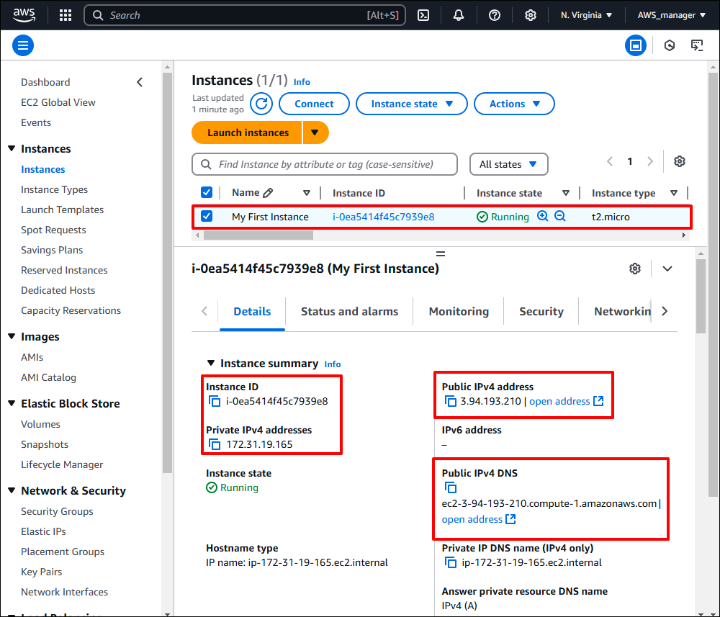The width and height of the screenshot is (720, 617).
Task: Click the Launch instances button
Action: click(x=247, y=133)
